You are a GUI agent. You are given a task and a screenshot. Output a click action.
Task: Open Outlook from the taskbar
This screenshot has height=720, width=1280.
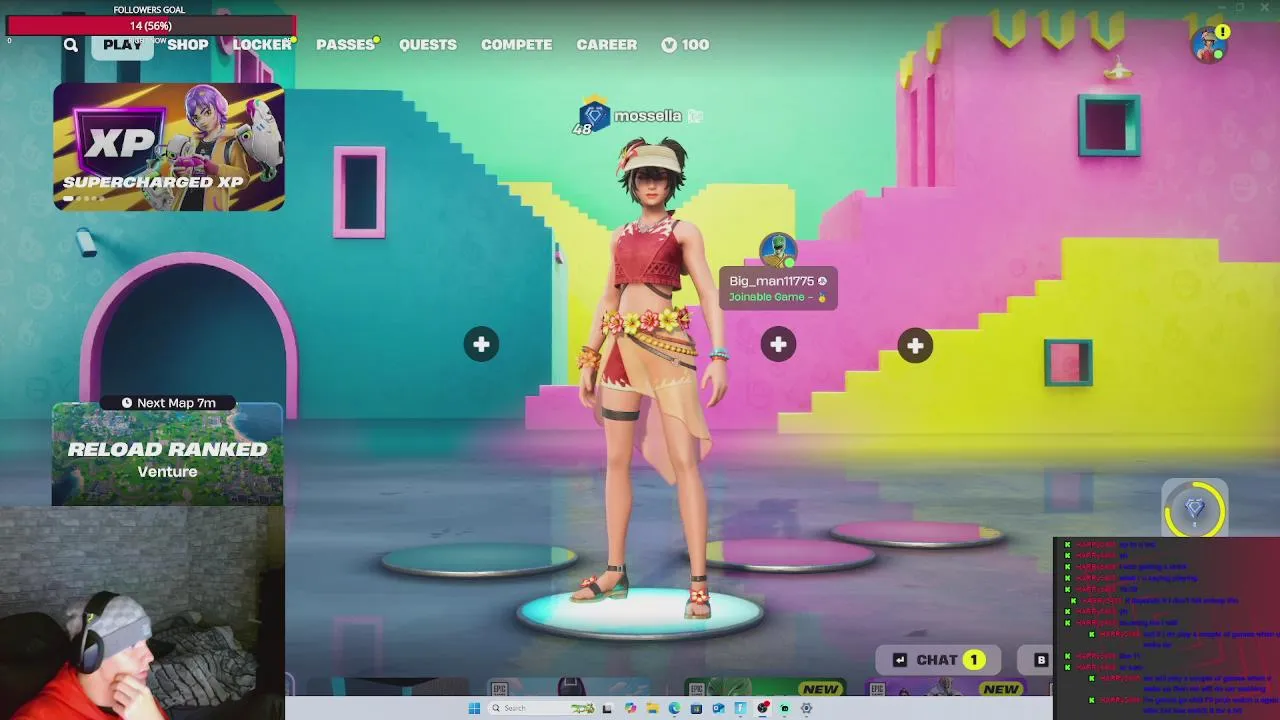click(718, 708)
